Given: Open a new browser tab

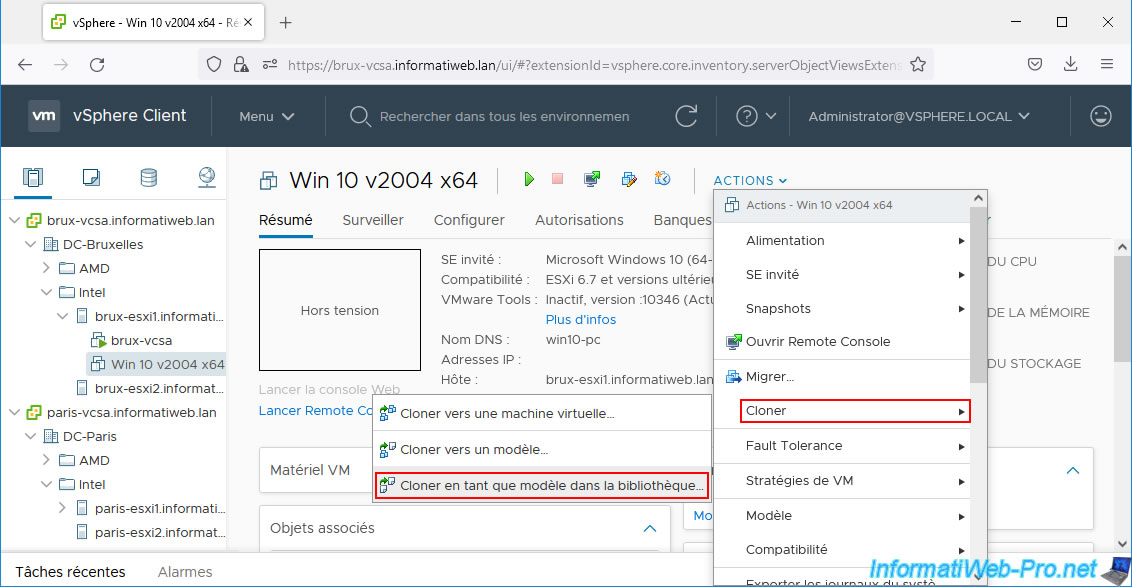Looking at the screenshot, I should pyautogui.click(x=286, y=22).
